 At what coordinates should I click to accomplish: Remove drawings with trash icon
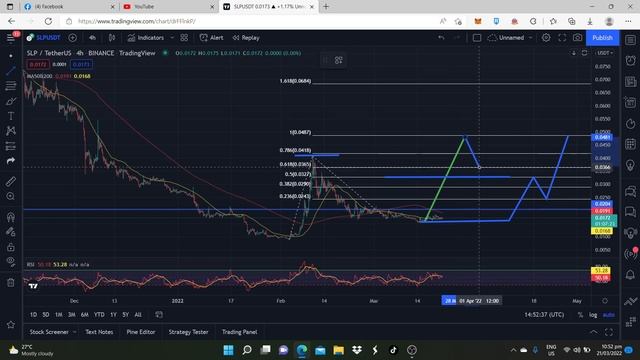pyautogui.click(x=11, y=282)
